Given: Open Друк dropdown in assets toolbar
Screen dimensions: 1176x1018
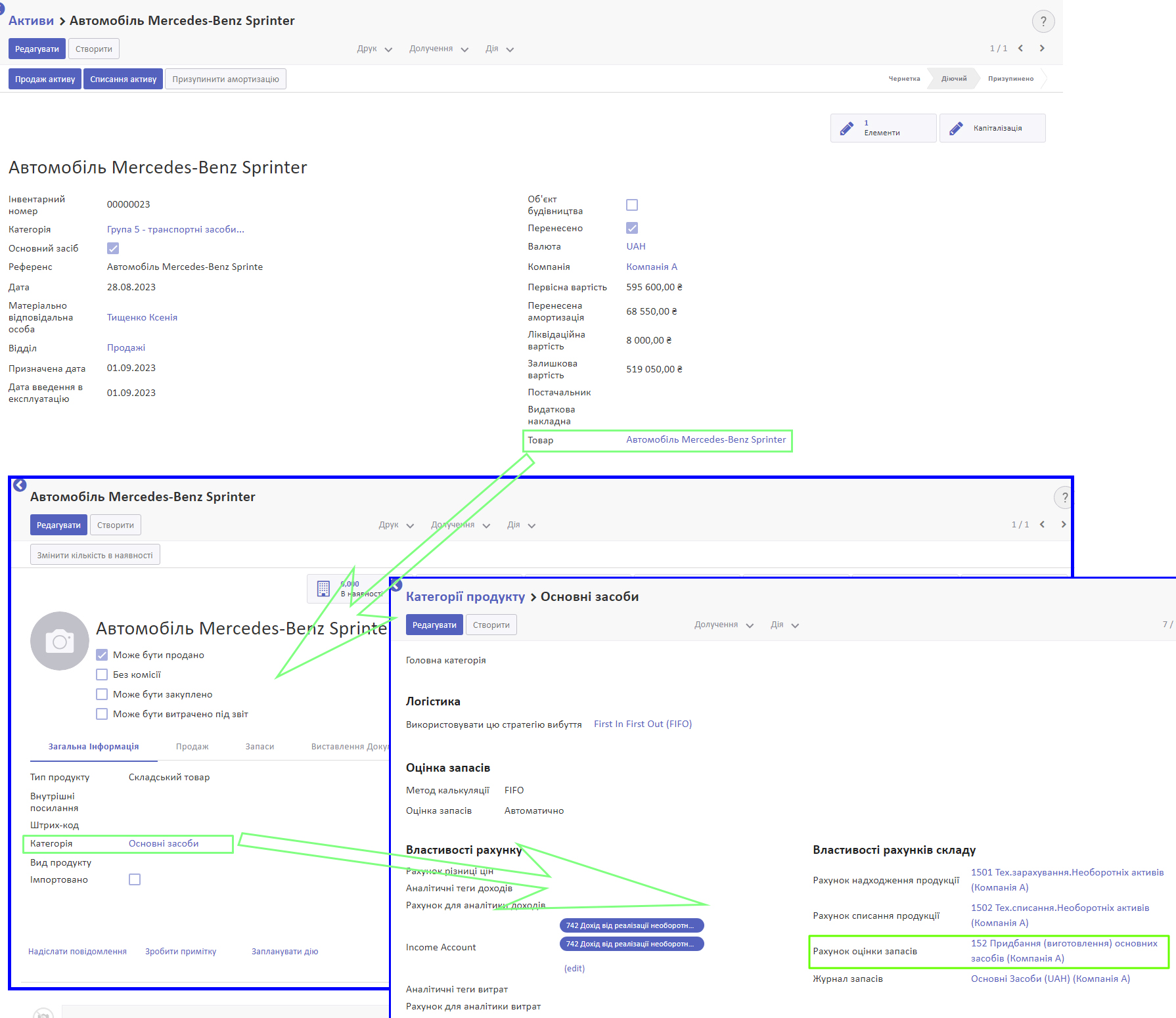Looking at the screenshot, I should 374,49.
